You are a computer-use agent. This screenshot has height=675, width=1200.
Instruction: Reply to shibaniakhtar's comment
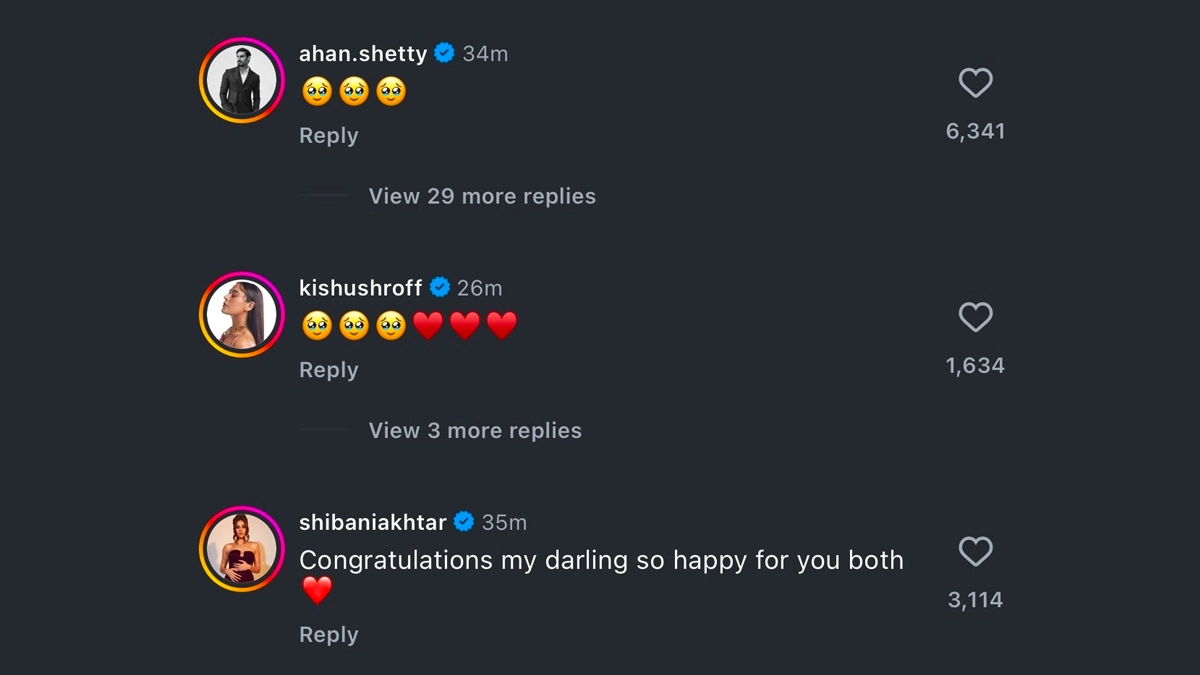pos(328,635)
